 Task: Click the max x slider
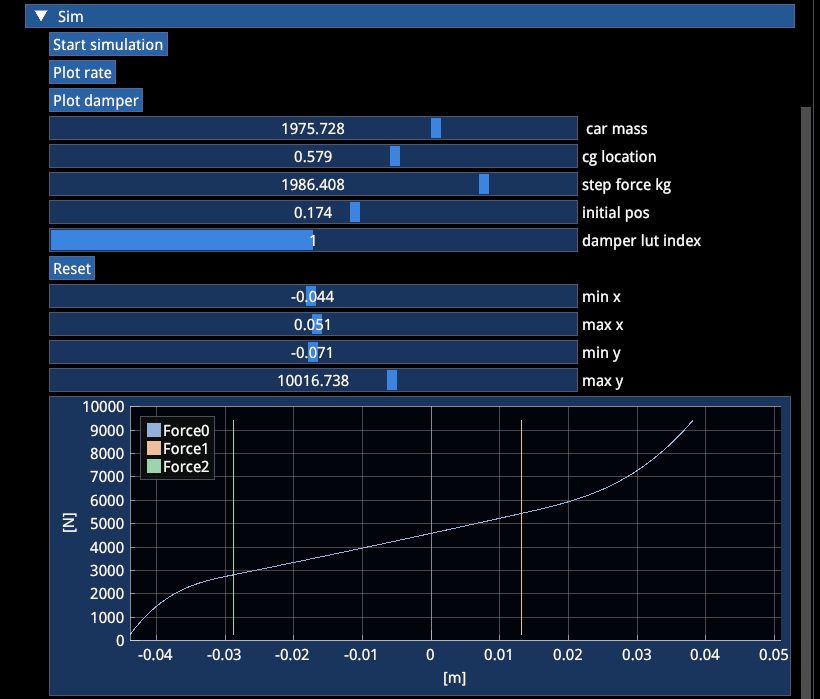coord(313,325)
